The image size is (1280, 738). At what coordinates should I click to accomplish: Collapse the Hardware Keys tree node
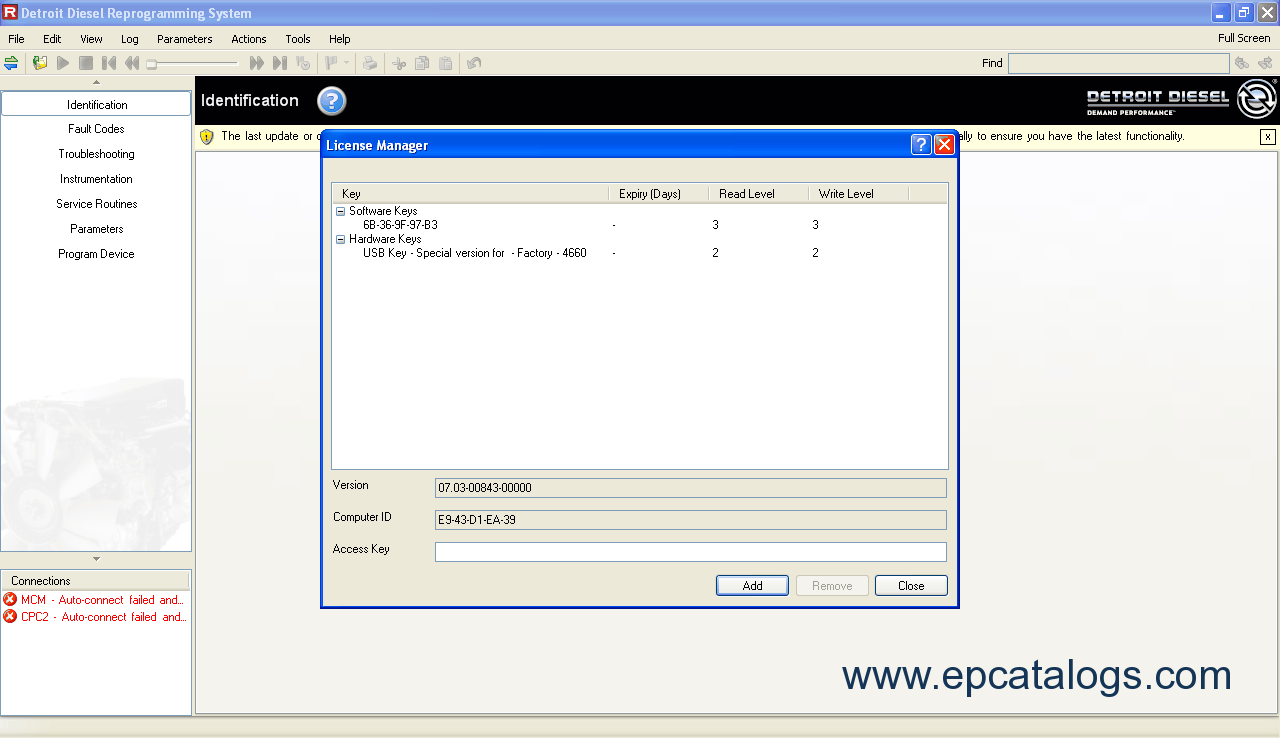pos(340,239)
